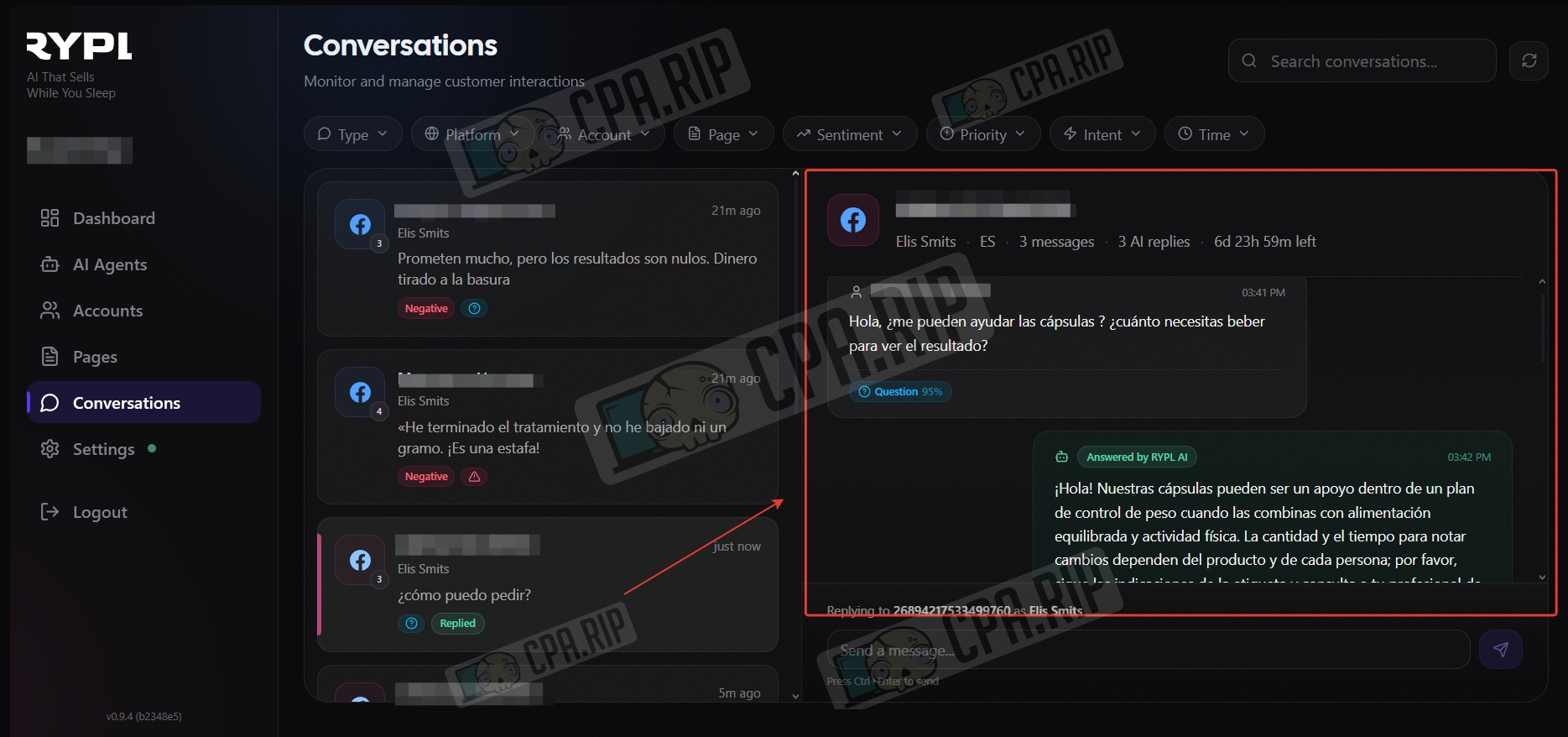This screenshot has width=1568, height=737.
Task: Click the warning triangle tag on second conversation
Action: point(474,477)
